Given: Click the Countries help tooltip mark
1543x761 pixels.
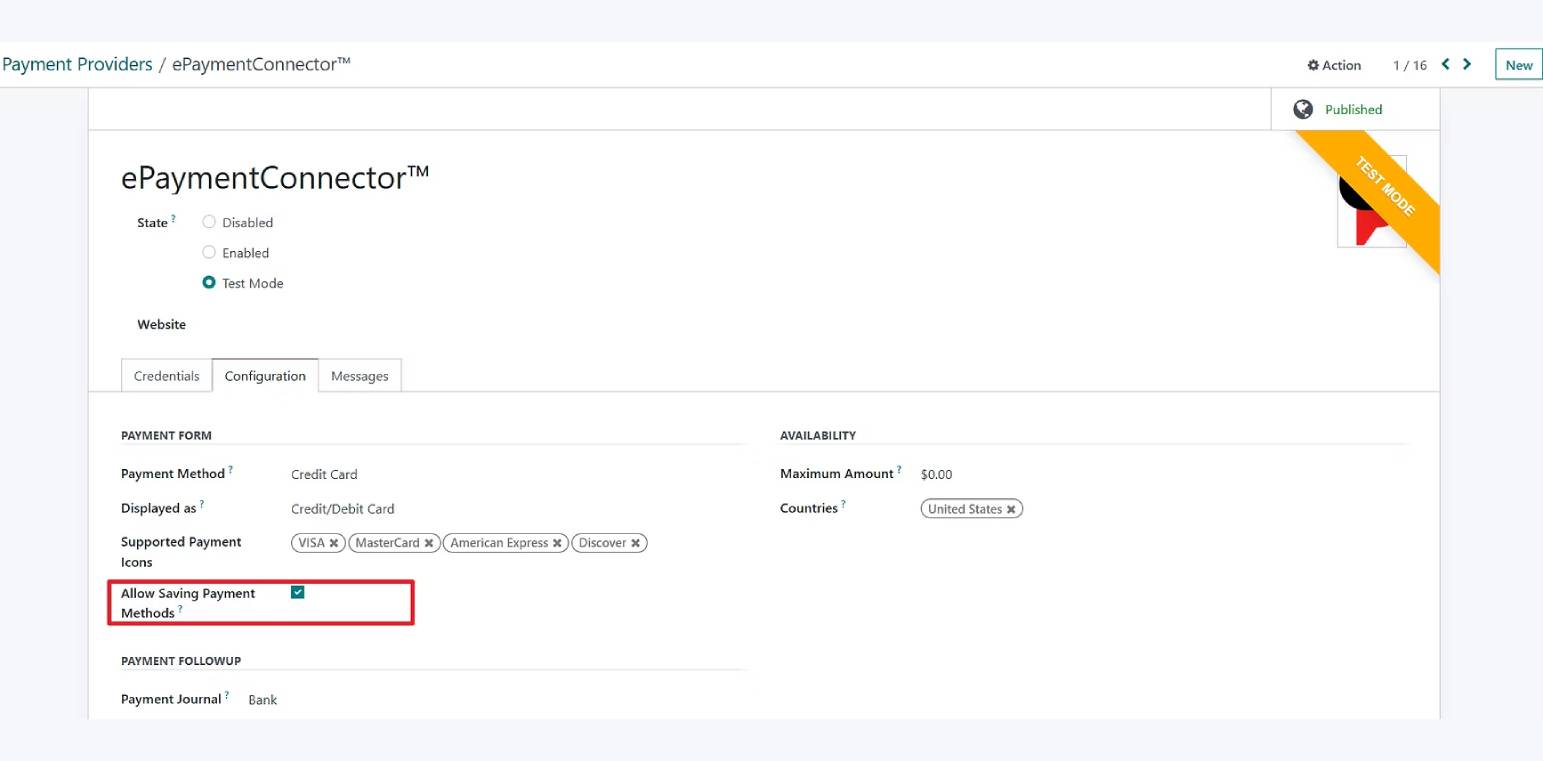Looking at the screenshot, I should 843,505.
